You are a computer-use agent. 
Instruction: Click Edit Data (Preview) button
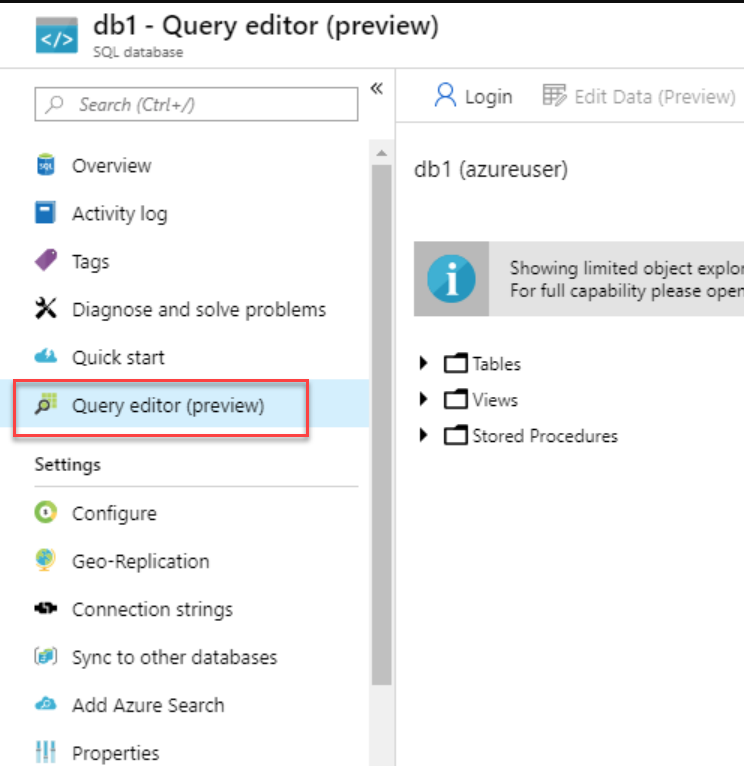pos(639,96)
